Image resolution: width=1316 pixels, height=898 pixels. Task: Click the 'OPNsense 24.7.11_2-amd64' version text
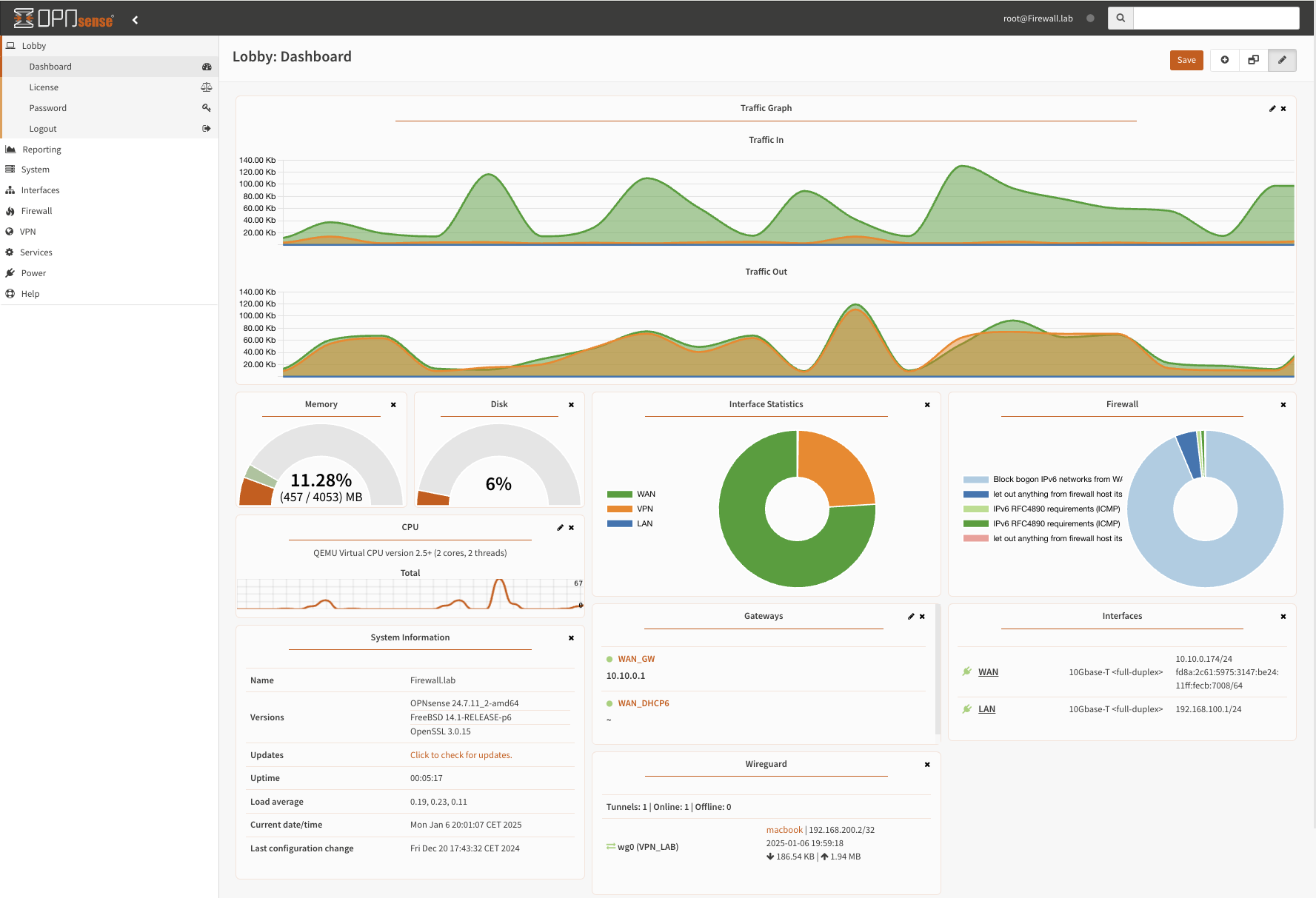[464, 703]
